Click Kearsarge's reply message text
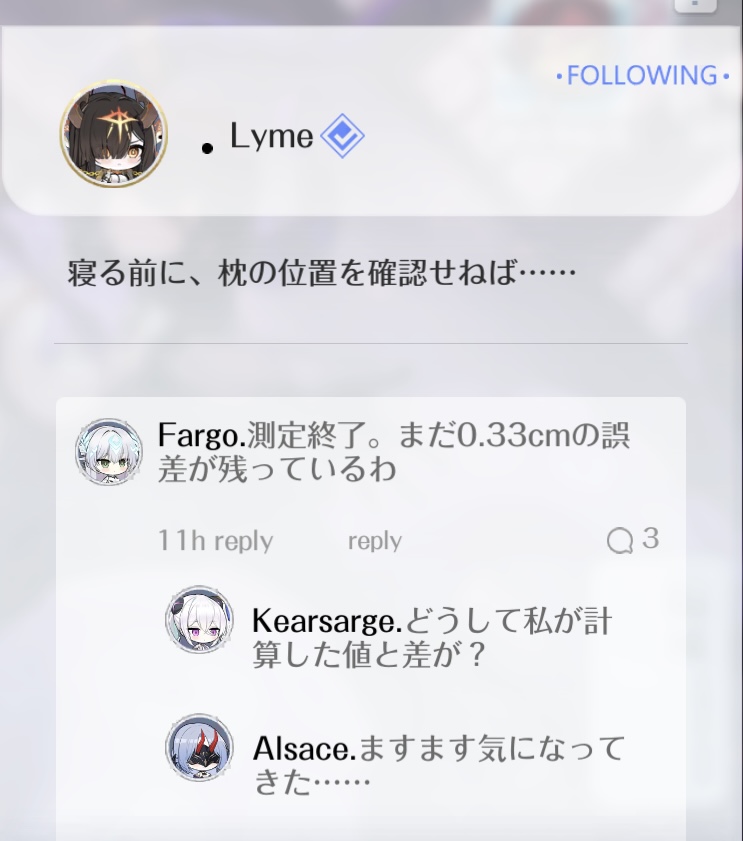743x841 pixels. click(432, 638)
